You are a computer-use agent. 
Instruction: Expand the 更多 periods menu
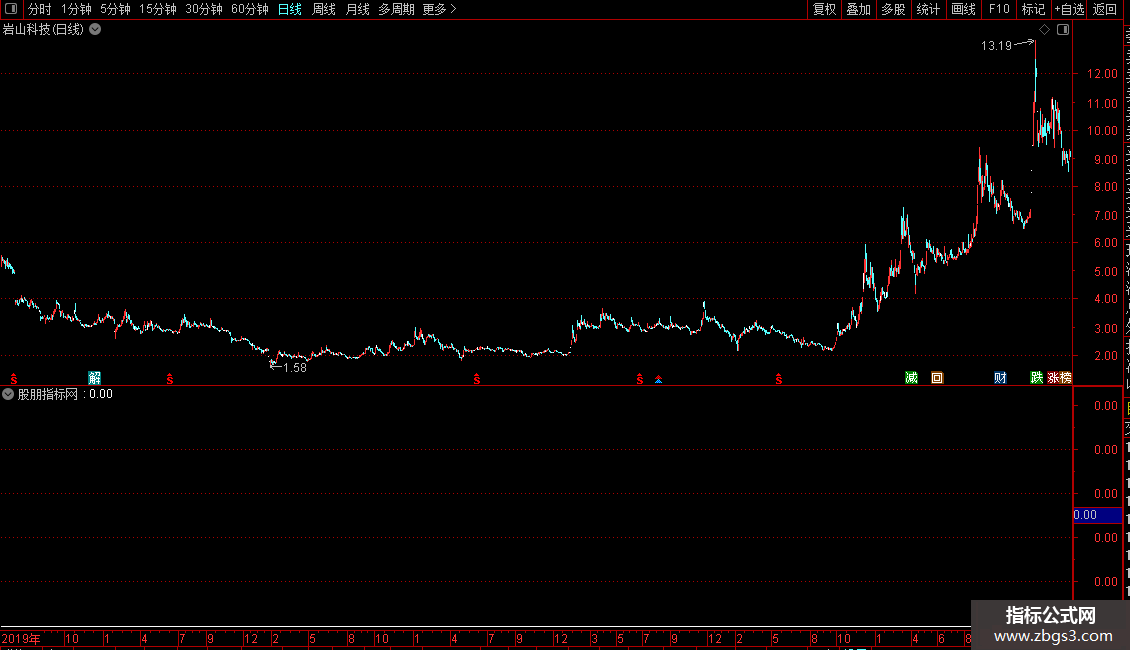point(439,9)
